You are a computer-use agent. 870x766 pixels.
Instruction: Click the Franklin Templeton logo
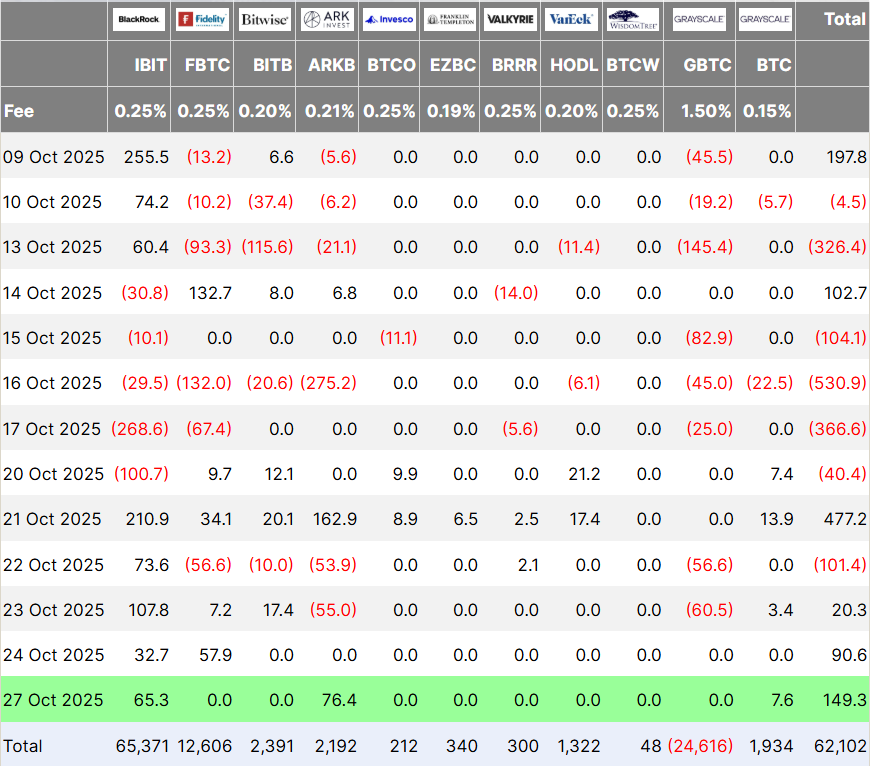(x=450, y=19)
